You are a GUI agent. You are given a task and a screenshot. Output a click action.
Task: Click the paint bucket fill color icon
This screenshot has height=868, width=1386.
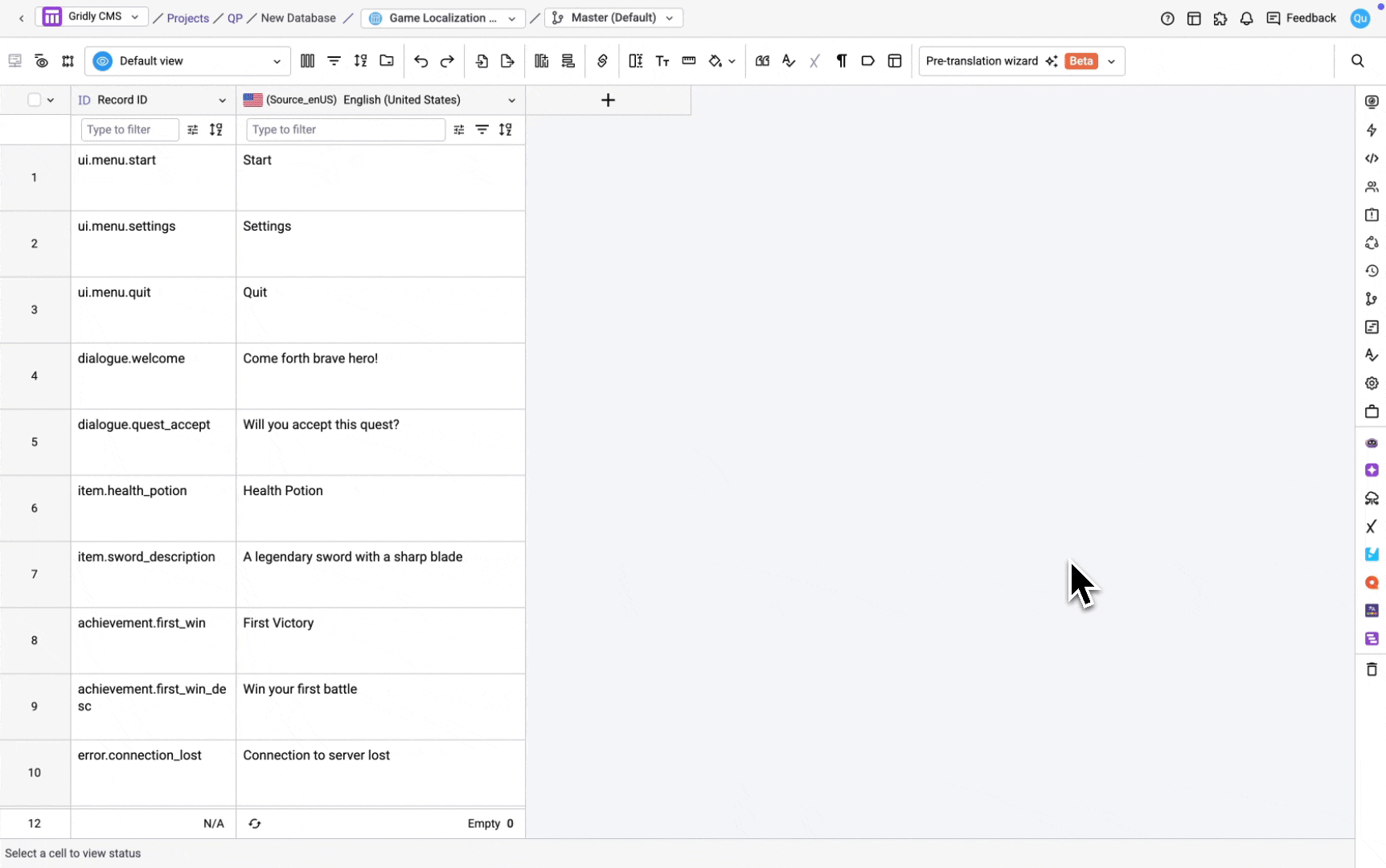click(x=715, y=61)
